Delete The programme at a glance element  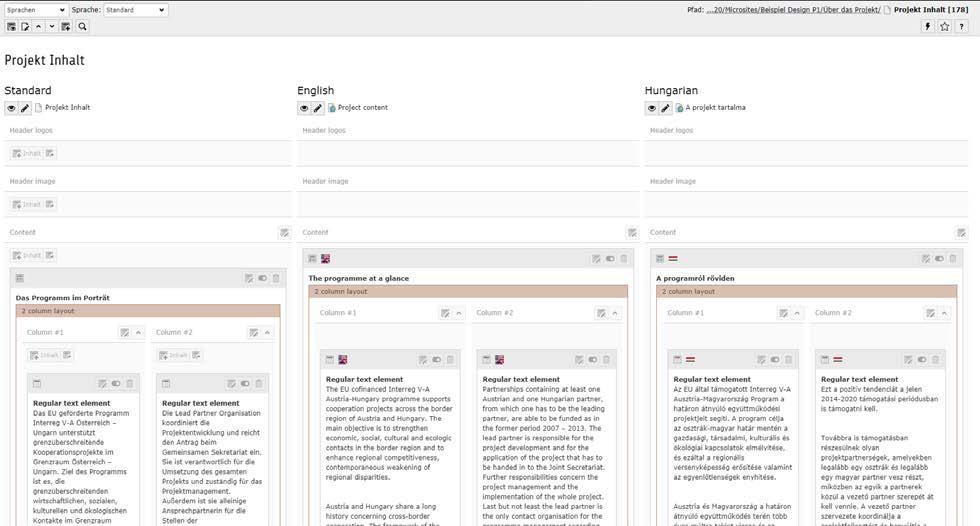[623, 259]
